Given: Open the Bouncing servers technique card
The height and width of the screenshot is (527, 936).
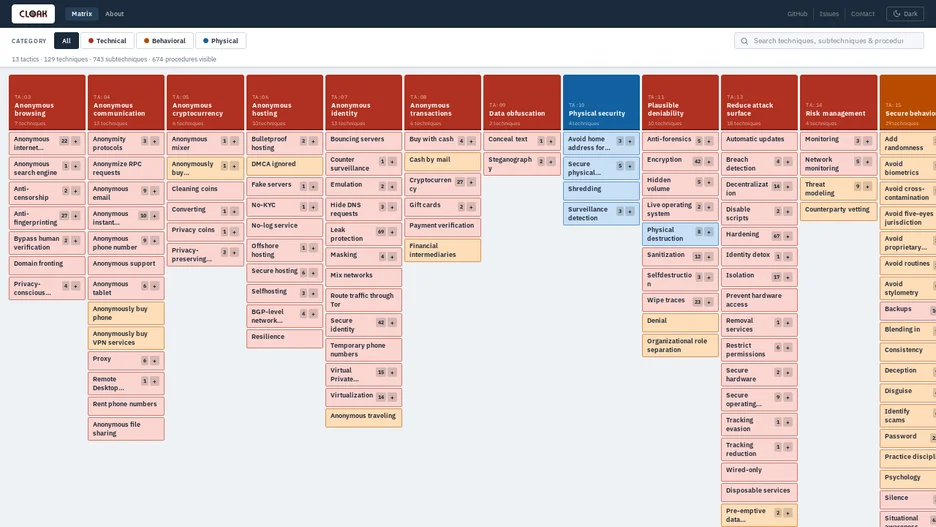Looking at the screenshot, I should tap(364, 140).
